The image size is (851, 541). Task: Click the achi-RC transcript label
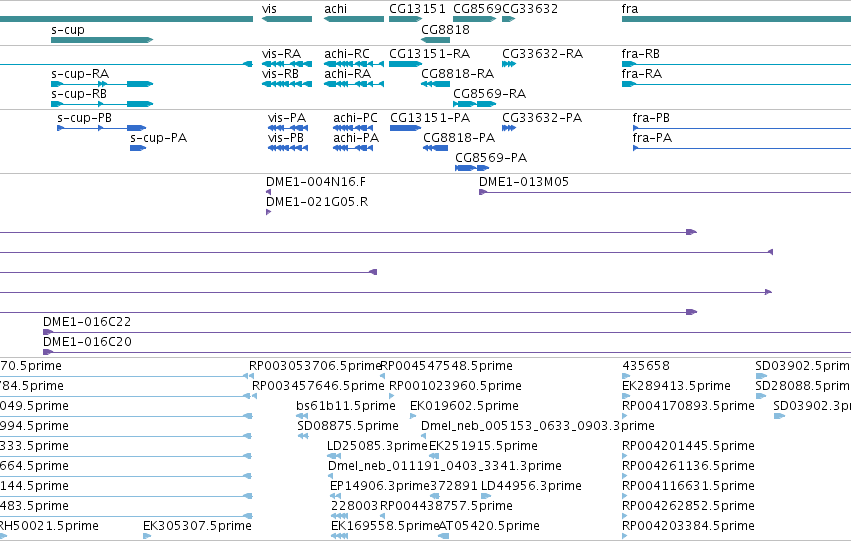(347, 54)
